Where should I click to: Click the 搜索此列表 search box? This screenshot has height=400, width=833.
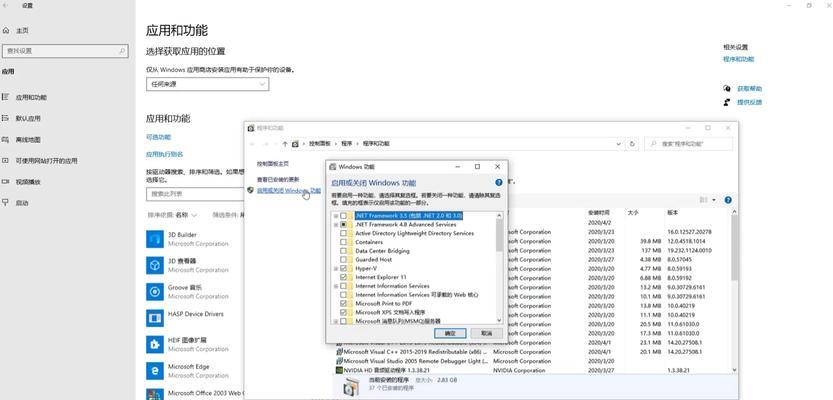(x=195, y=194)
